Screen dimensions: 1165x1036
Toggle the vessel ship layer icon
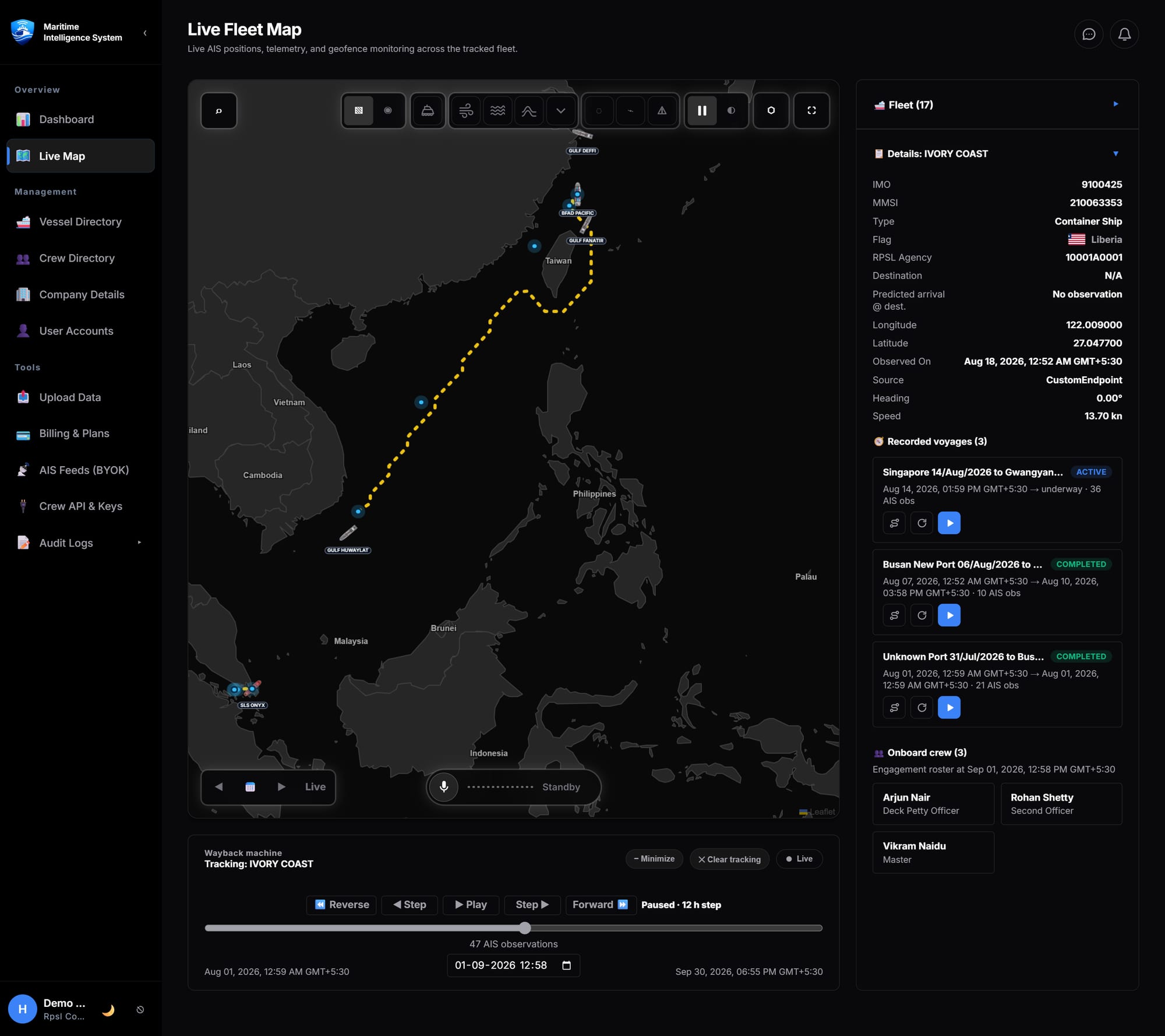pos(428,111)
